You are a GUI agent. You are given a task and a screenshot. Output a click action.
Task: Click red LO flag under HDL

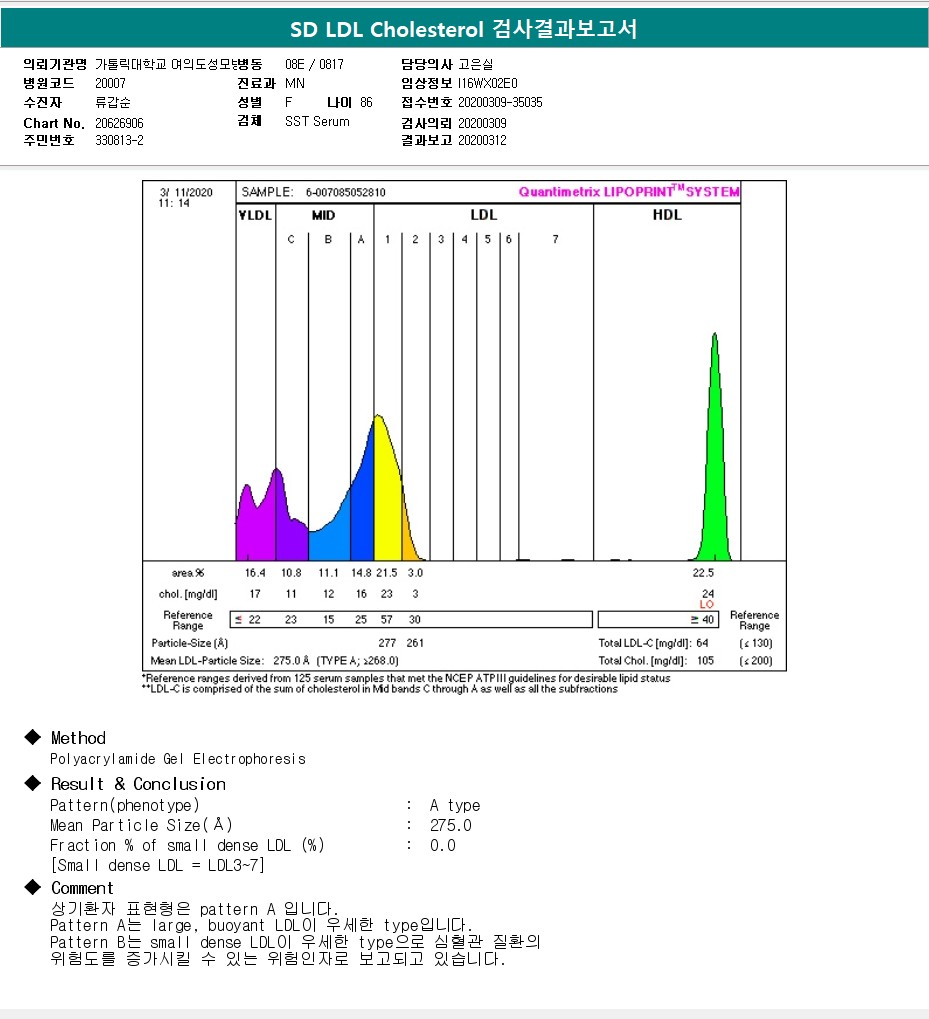707,604
